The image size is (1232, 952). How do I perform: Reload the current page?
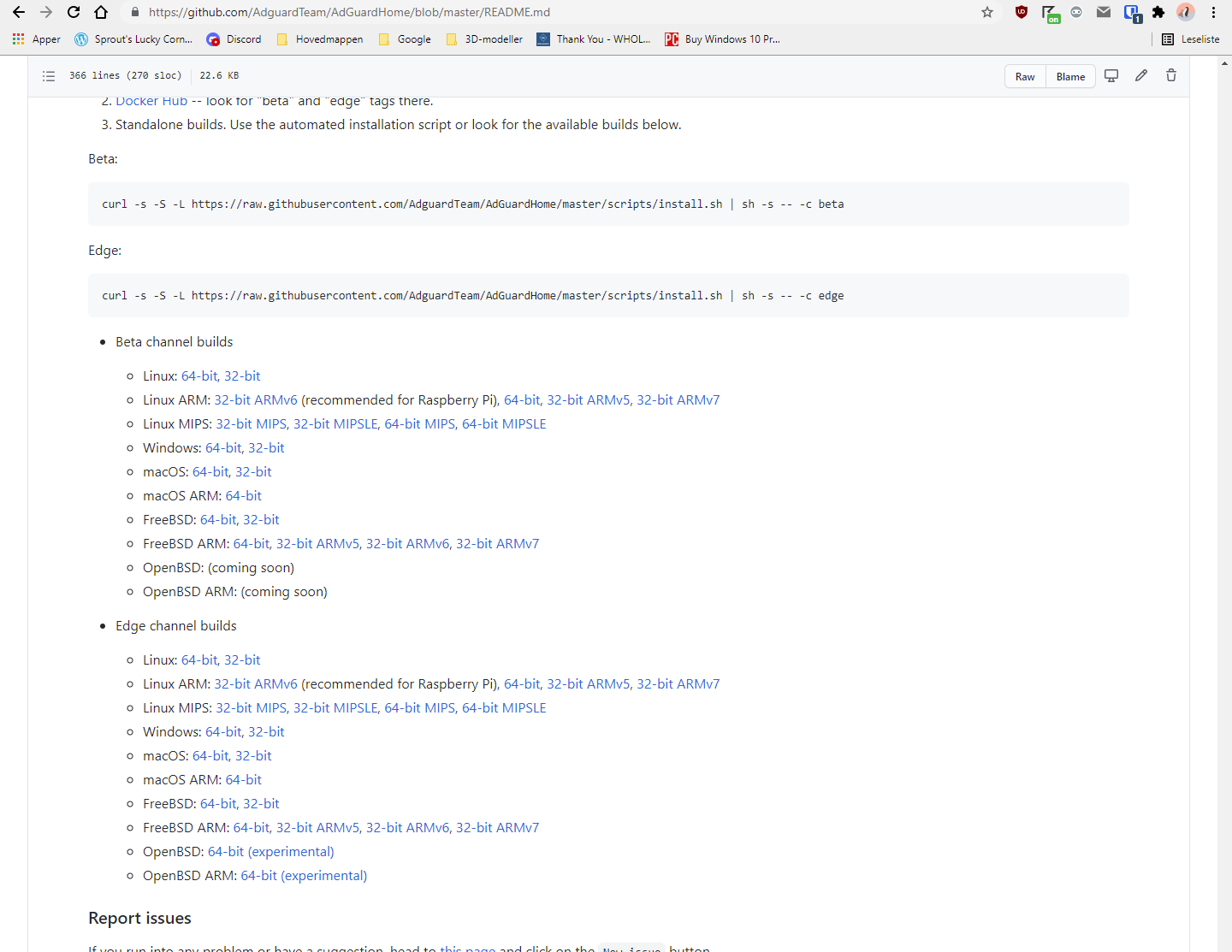point(74,12)
